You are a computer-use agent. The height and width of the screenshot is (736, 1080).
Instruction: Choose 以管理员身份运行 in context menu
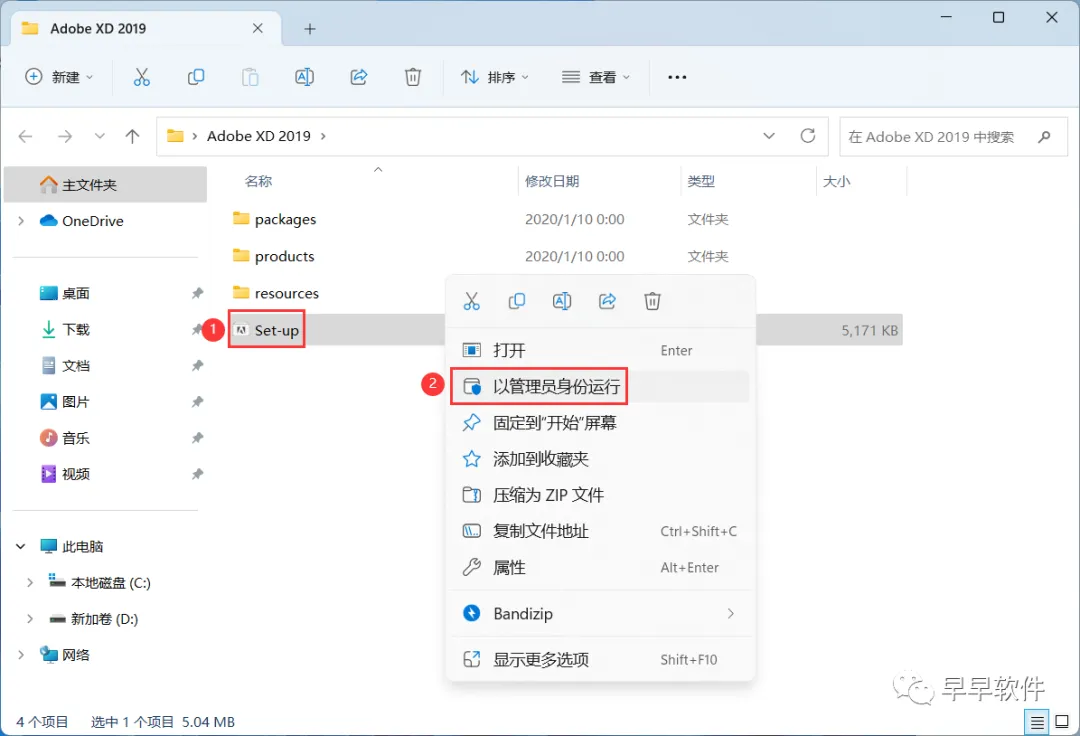[x=600, y=386]
